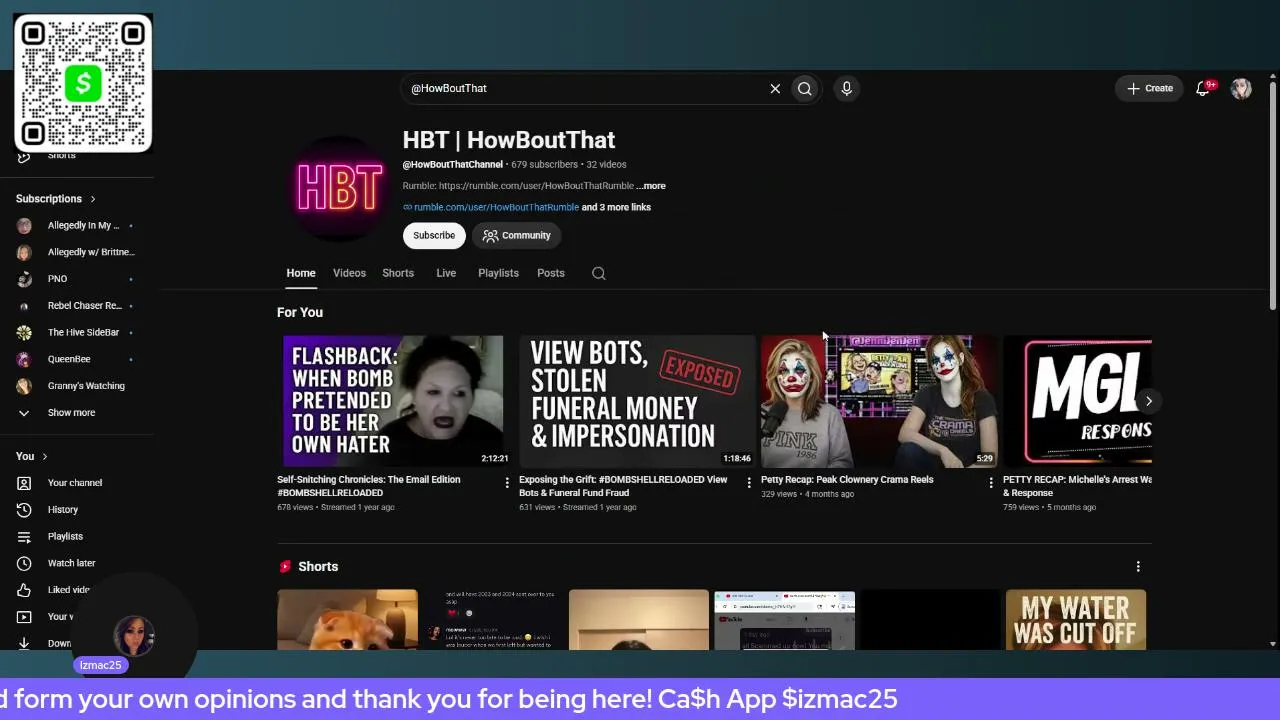Open PETTY RECAP: Michelle's Arrest video title
1280x720 pixels.
point(1077,486)
